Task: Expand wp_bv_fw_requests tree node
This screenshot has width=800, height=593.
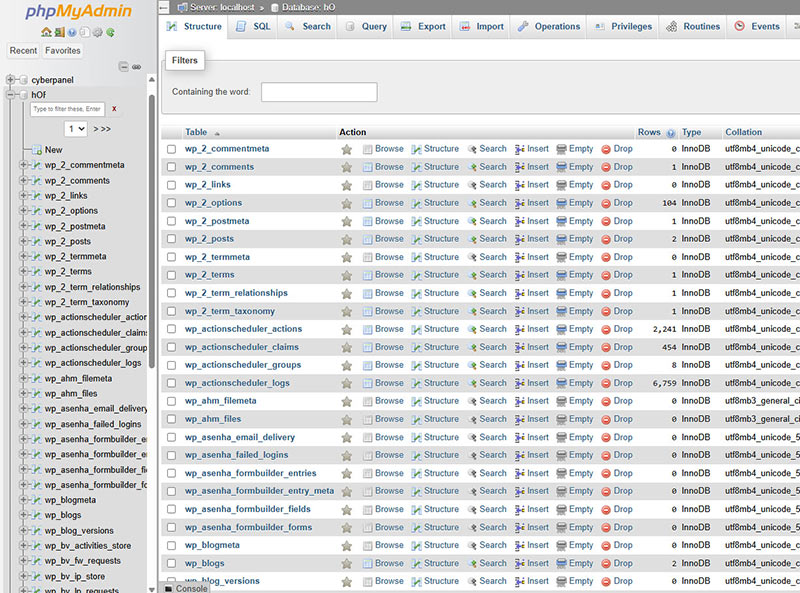Action: click(23, 561)
